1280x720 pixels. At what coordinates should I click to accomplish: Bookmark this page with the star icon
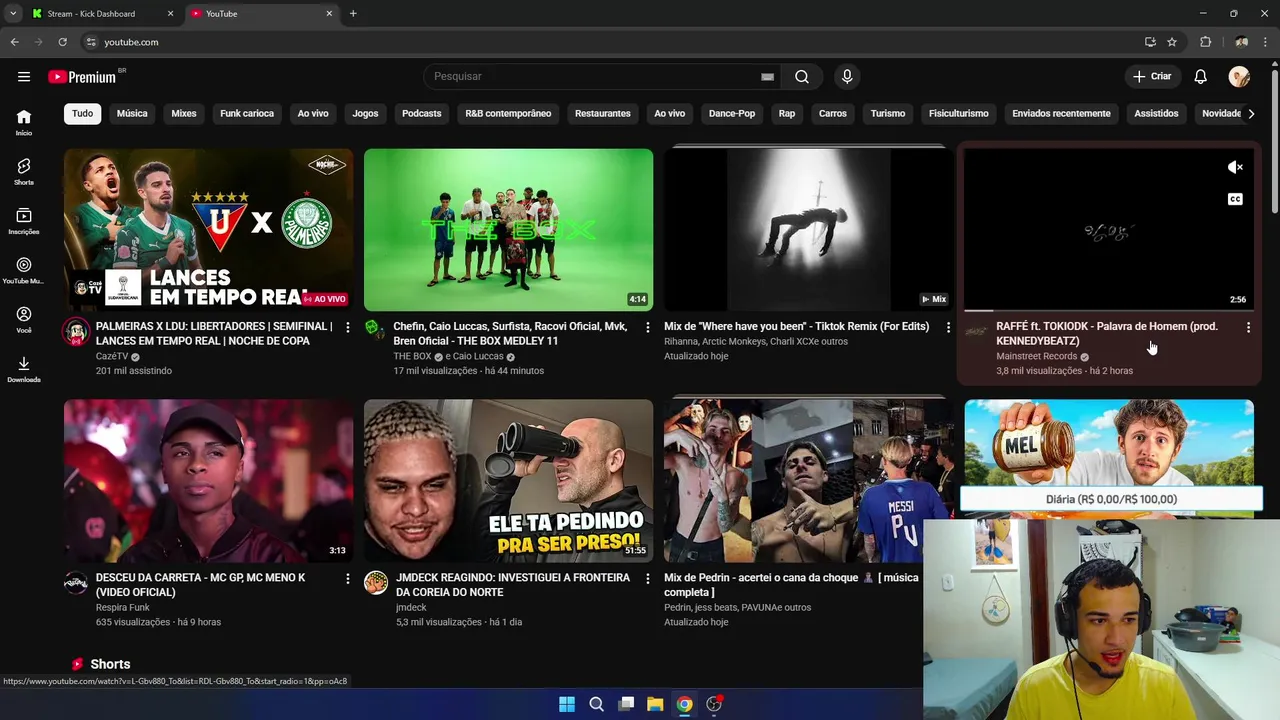pos(1172,42)
